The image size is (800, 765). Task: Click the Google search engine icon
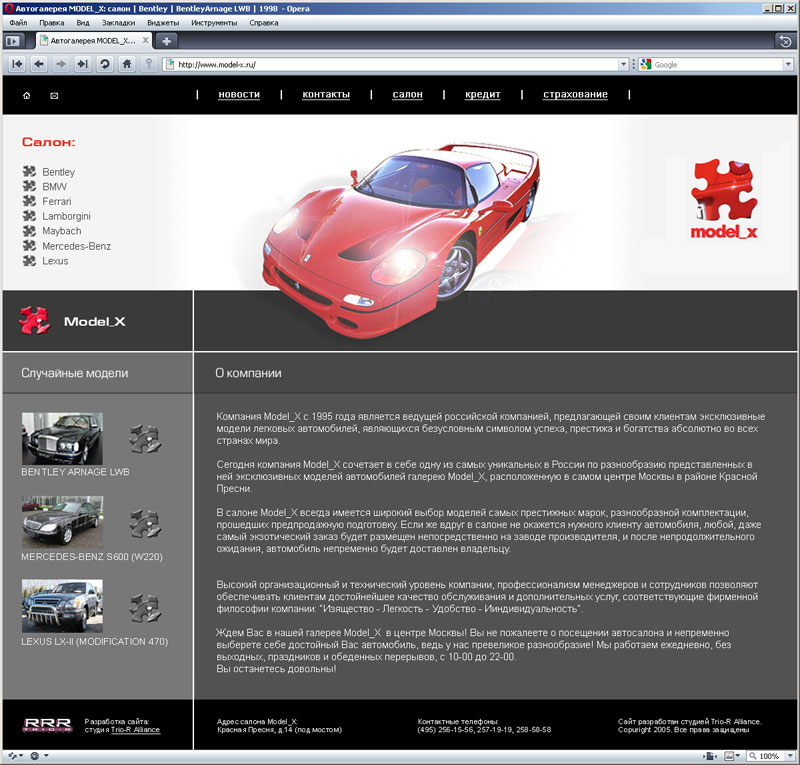pyautogui.click(x=645, y=64)
